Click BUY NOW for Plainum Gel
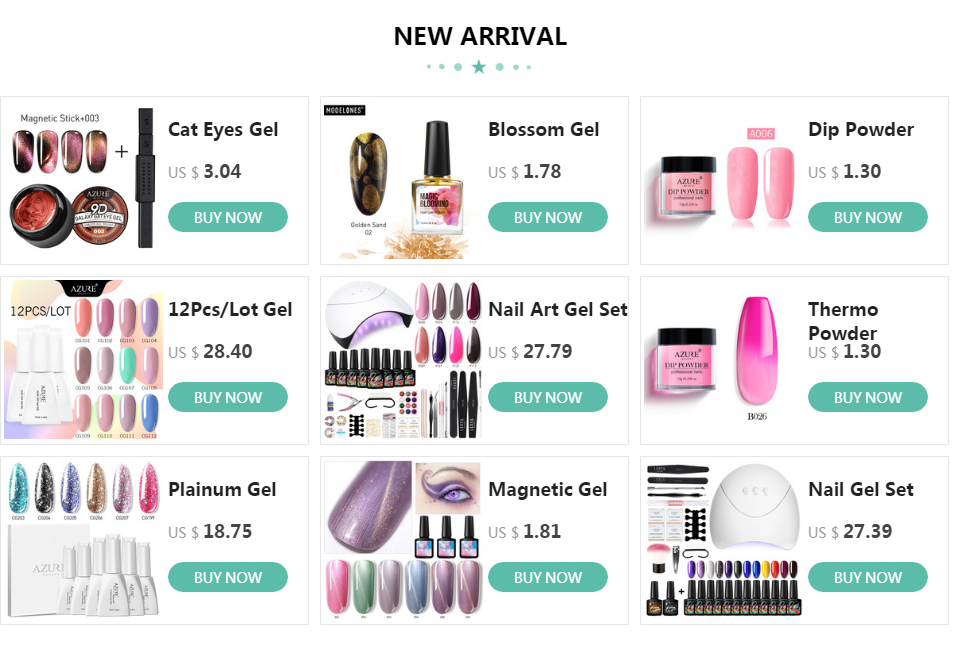 click(227, 577)
